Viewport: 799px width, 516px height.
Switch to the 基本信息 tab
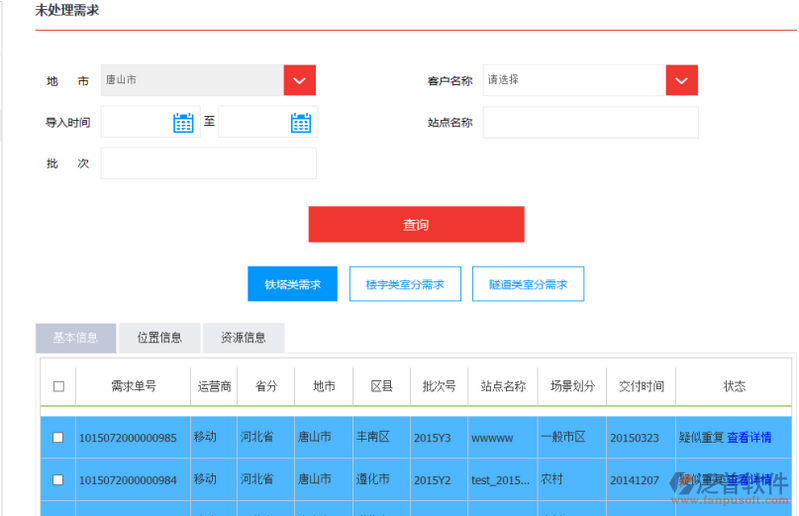(x=76, y=338)
